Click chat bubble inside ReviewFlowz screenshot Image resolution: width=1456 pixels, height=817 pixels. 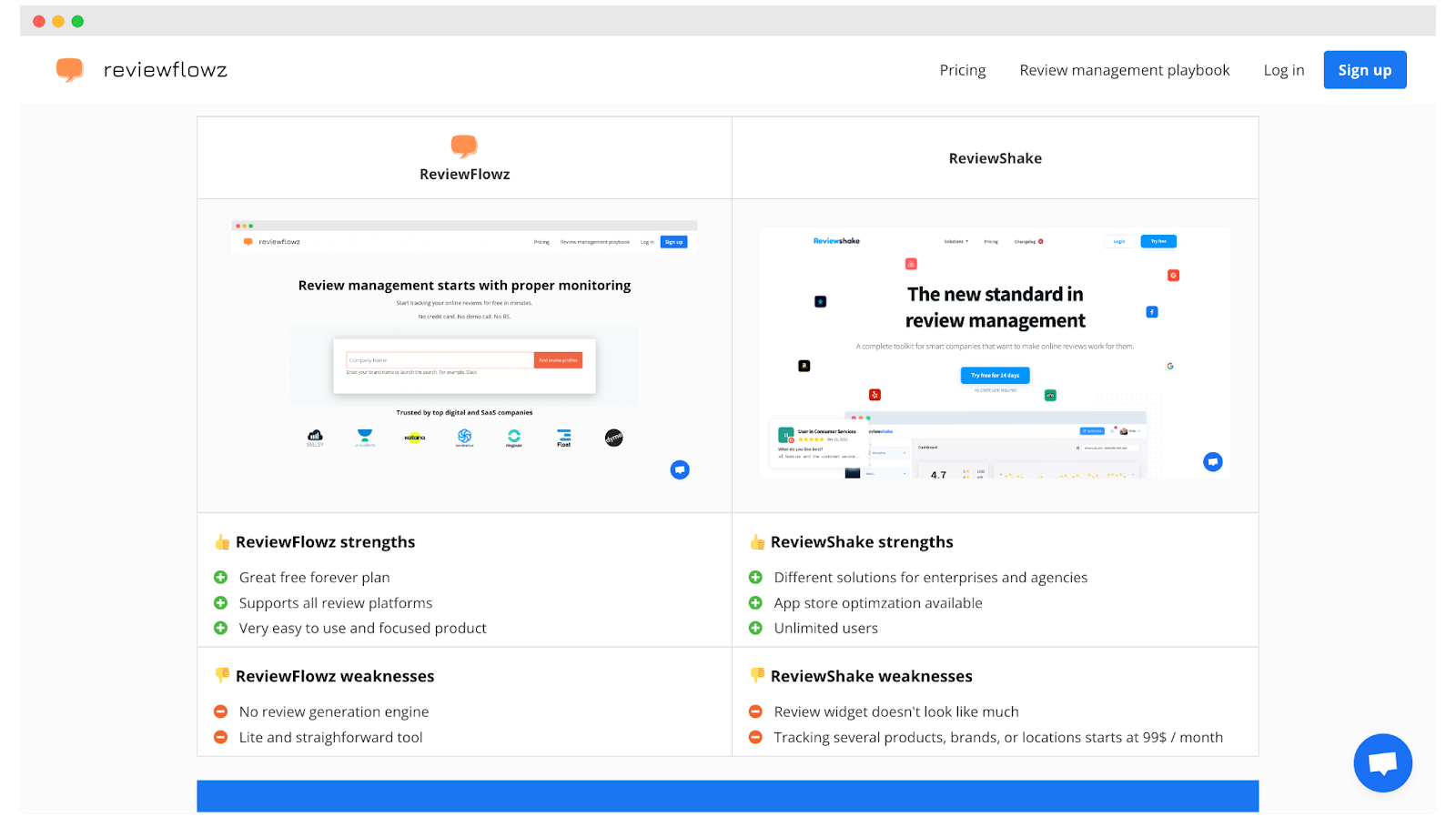pyautogui.click(x=680, y=469)
